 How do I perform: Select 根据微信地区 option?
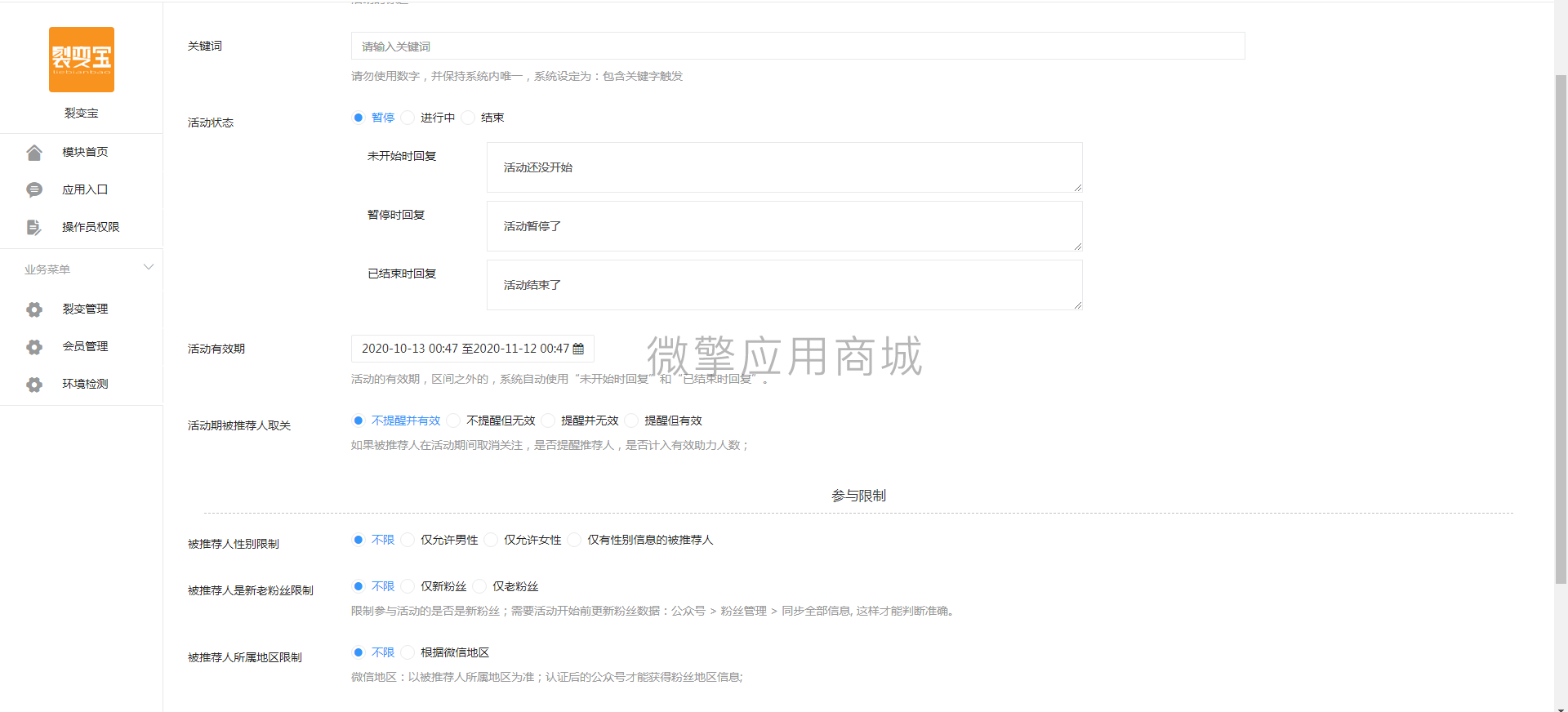tap(407, 652)
